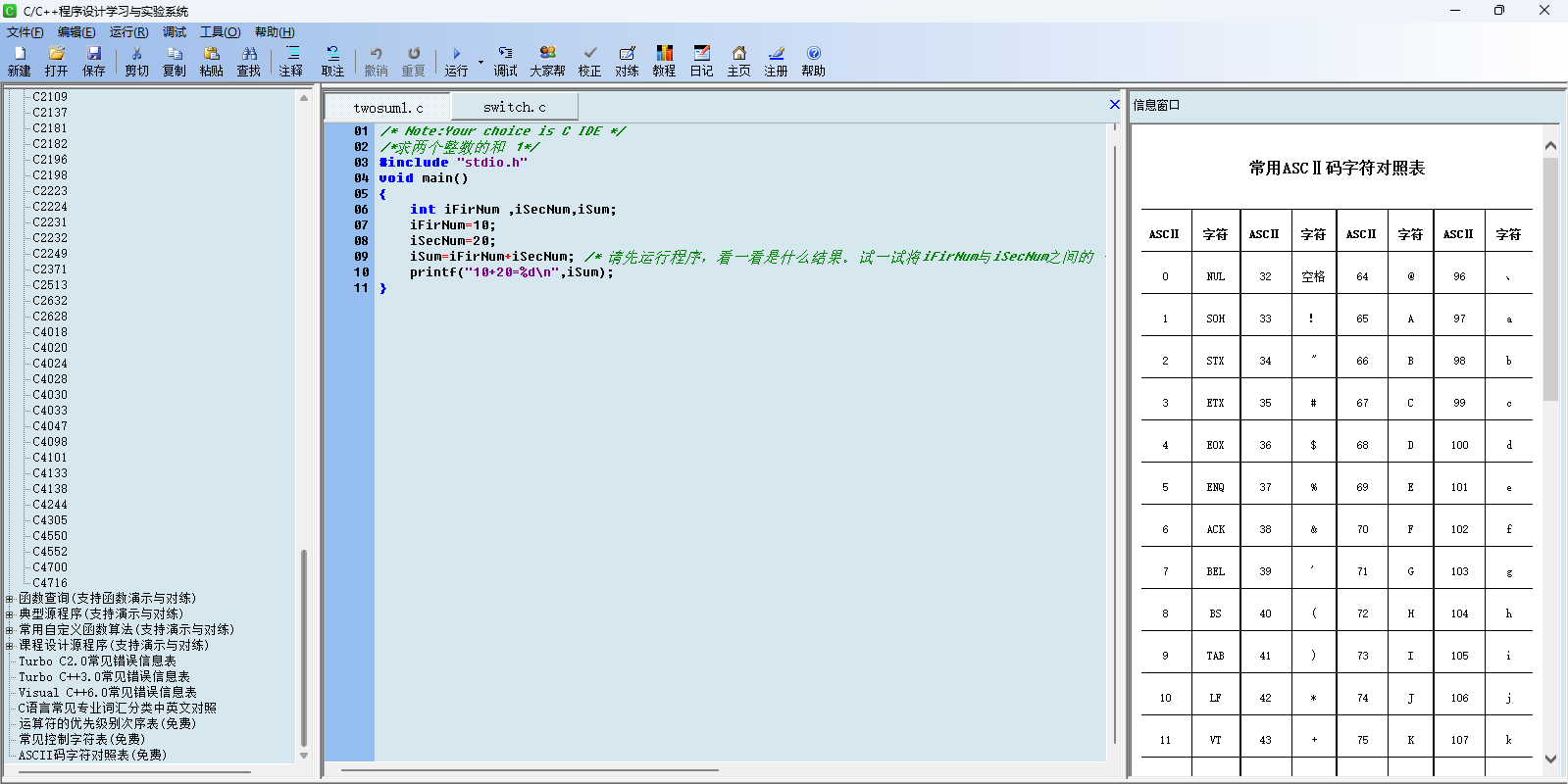1568x784 pixels.
Task: Open the 教程 tutorial icon
Action: 664,60
